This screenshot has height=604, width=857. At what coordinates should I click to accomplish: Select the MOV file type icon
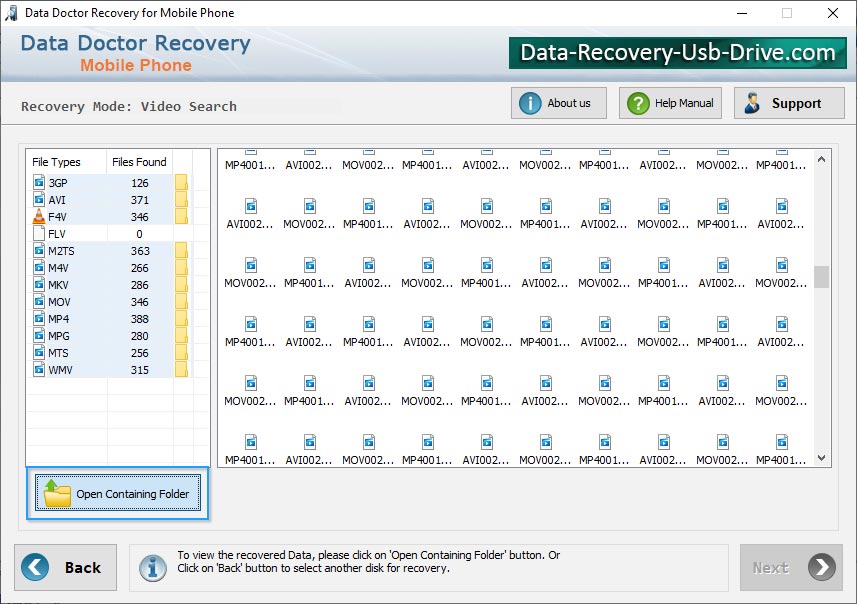tap(39, 301)
